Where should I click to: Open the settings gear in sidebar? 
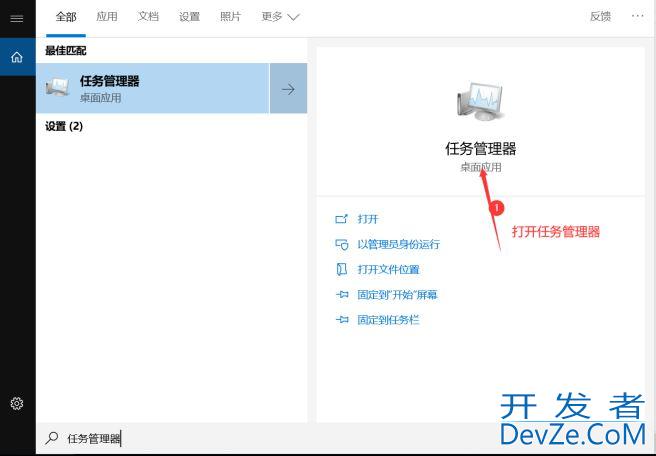point(17,403)
